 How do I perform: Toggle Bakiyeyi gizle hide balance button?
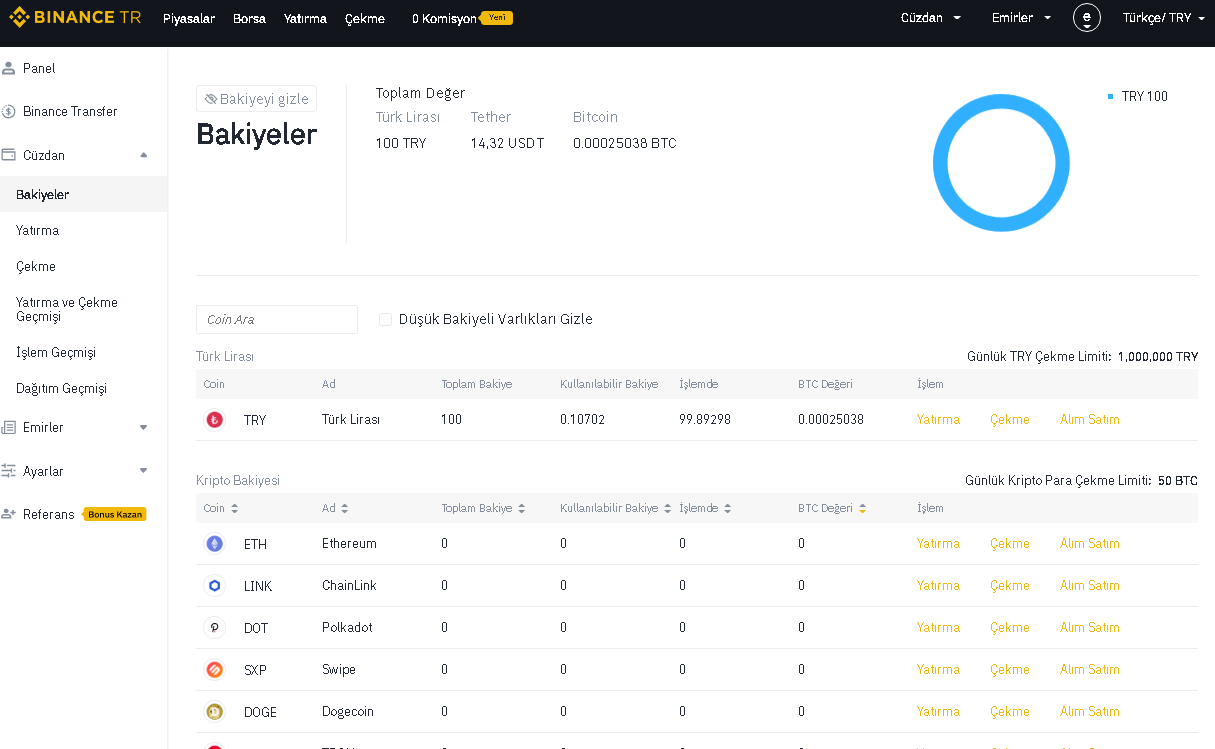[x=256, y=99]
